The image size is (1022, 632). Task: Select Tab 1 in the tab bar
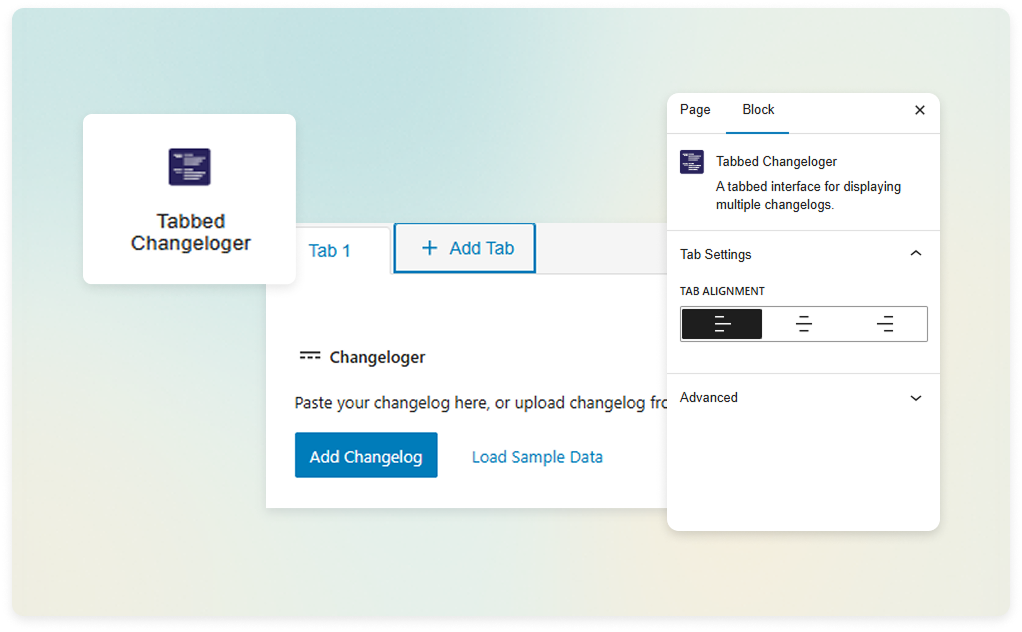(x=328, y=250)
